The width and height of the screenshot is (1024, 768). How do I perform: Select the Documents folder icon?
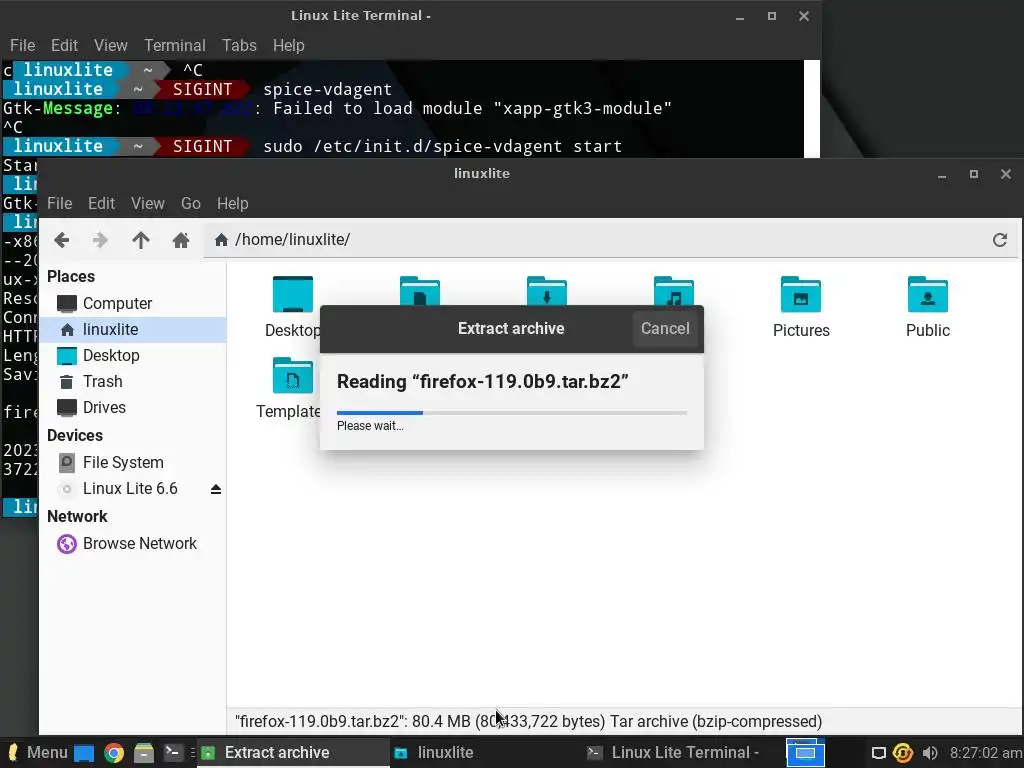pos(419,291)
